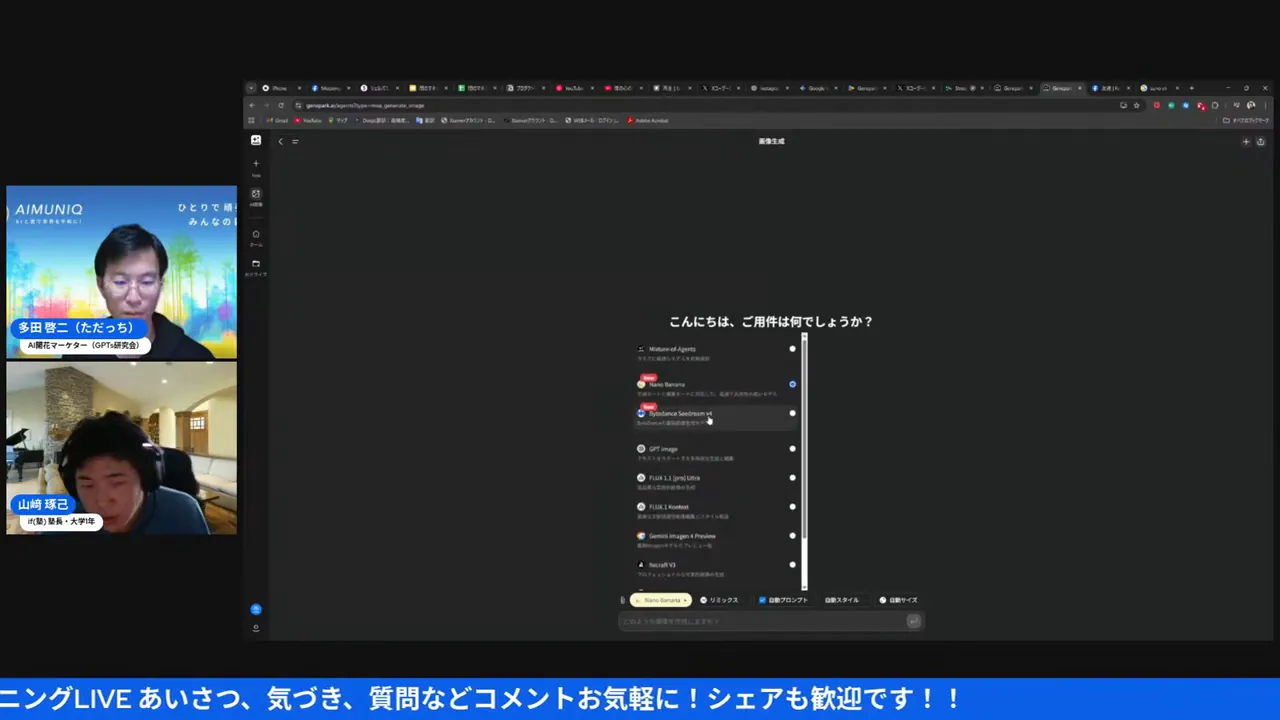This screenshot has height=720, width=1280.
Task: Click the attachment paperclip icon
Action: point(622,600)
